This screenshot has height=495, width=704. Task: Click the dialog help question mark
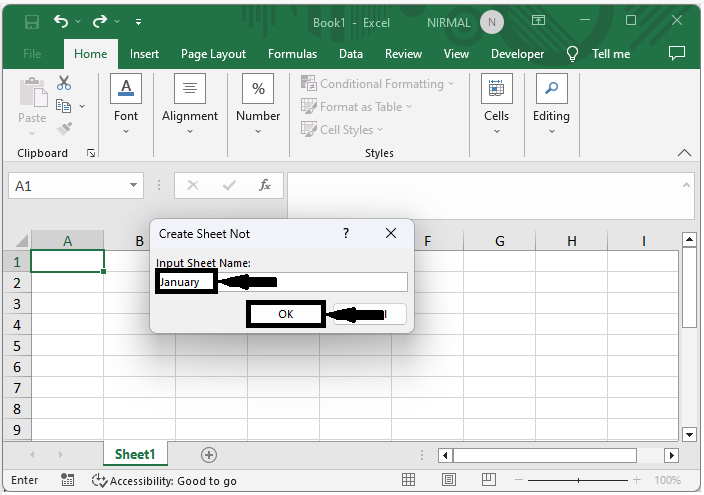coord(346,233)
